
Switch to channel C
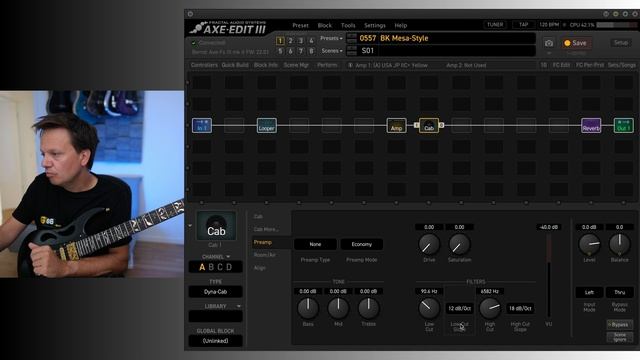pos(220,267)
